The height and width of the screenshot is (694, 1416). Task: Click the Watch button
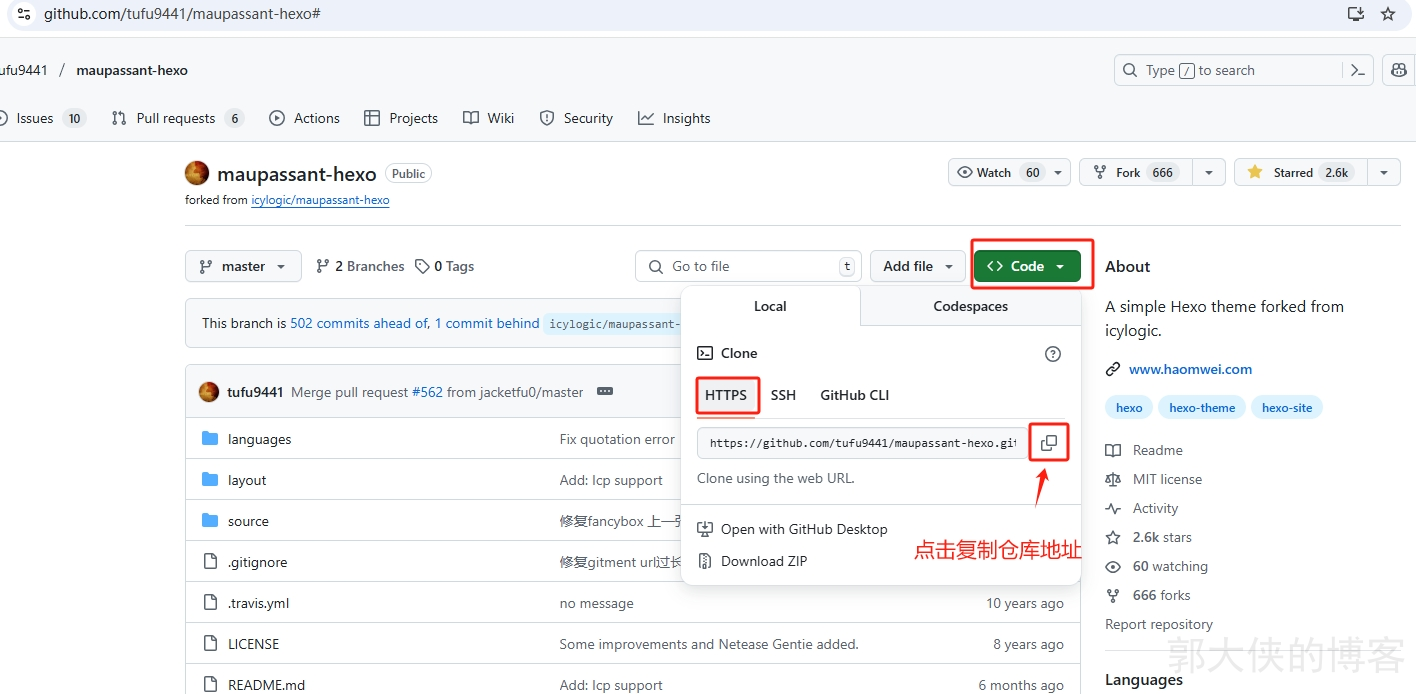pos(998,172)
